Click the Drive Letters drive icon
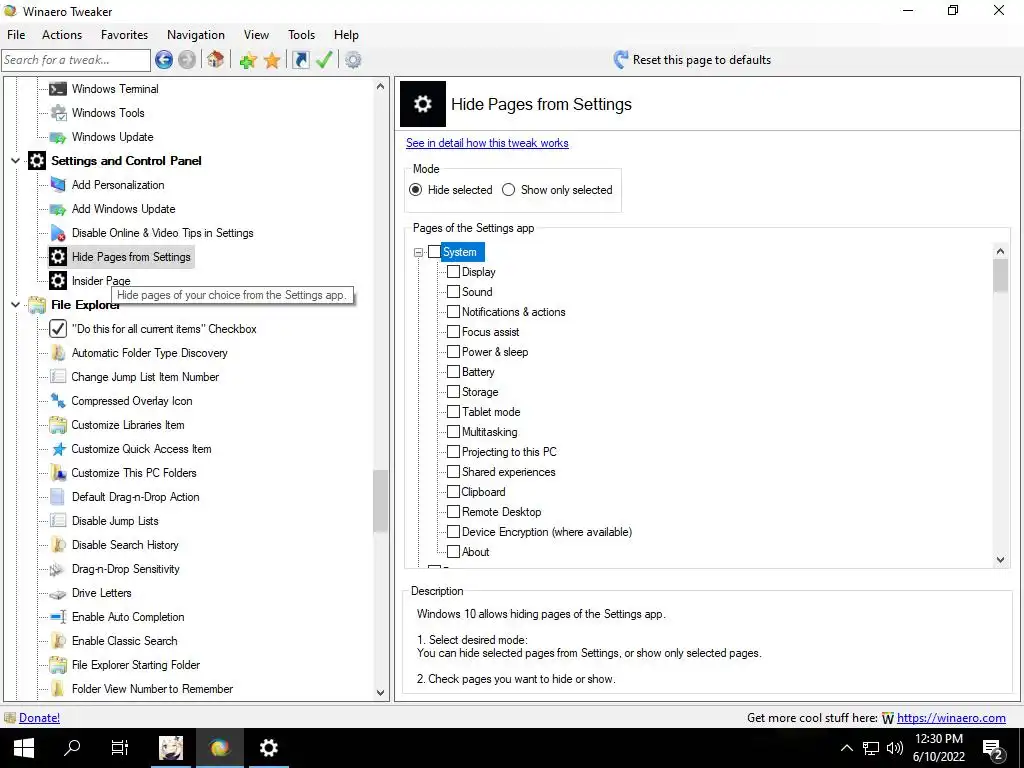The height and width of the screenshot is (768, 1024). coord(58,594)
